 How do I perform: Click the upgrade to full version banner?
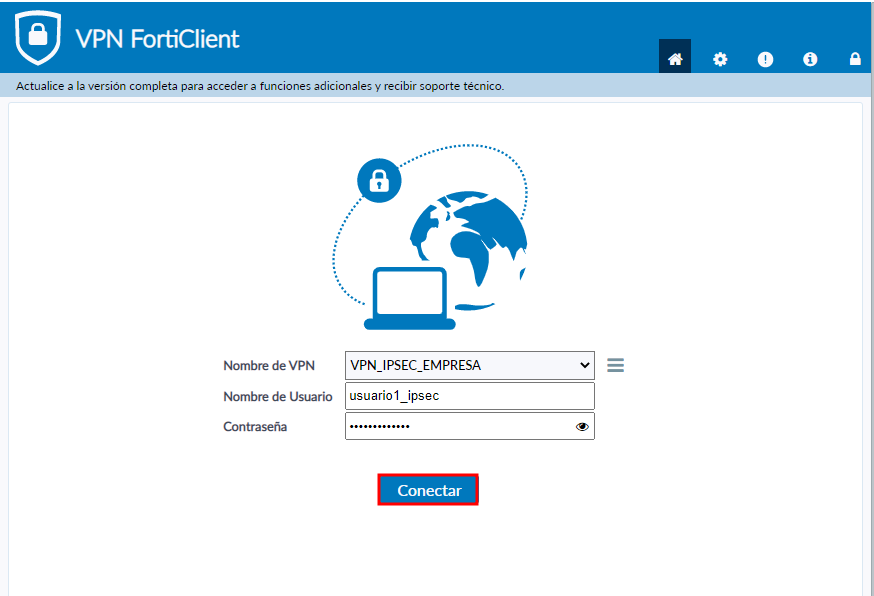pos(260,86)
